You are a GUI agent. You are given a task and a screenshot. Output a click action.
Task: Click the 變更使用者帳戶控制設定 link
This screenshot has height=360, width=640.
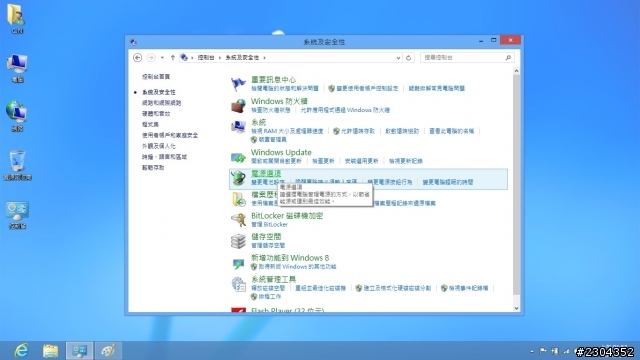(x=367, y=88)
